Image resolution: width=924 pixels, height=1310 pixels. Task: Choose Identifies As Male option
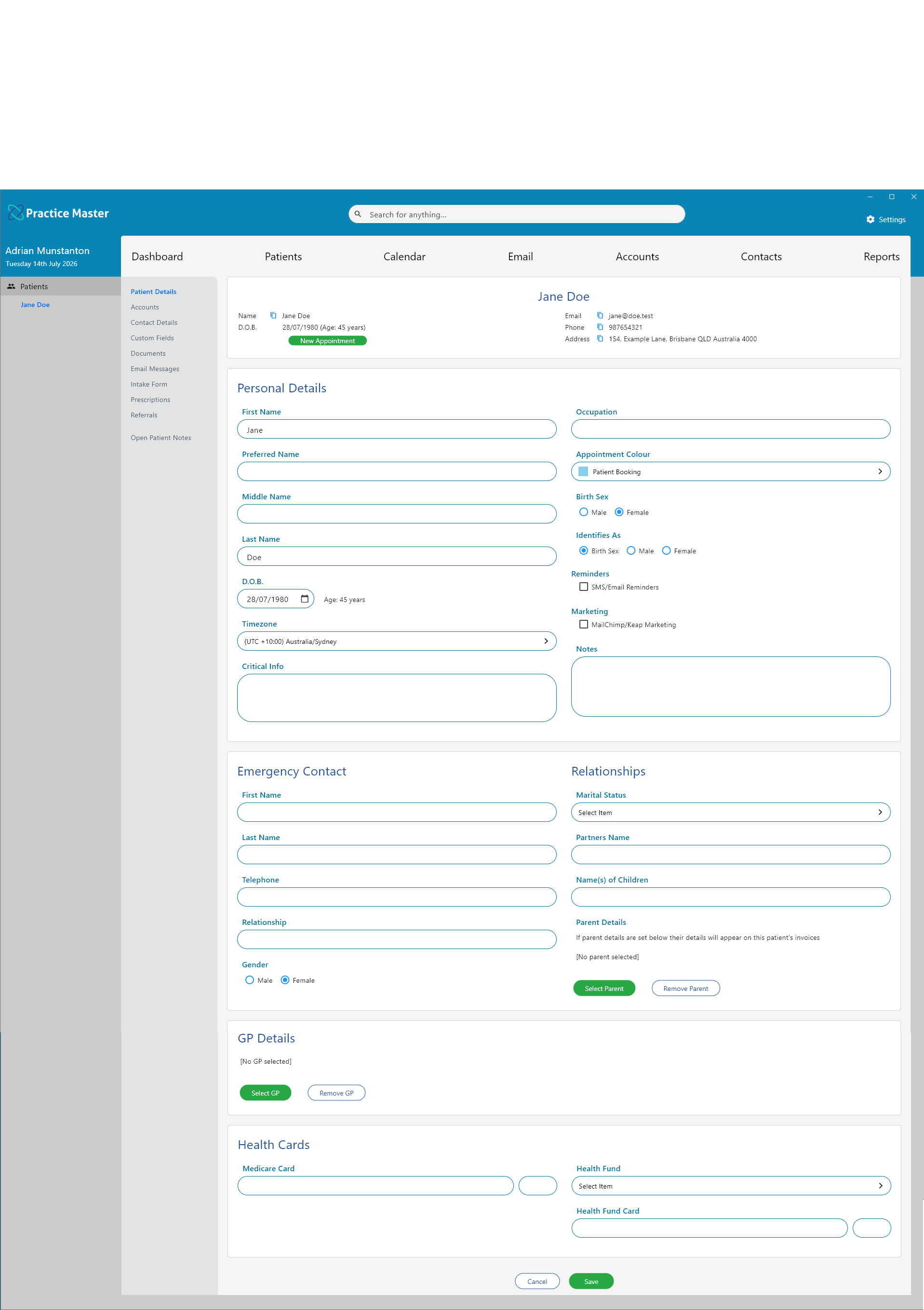pos(630,550)
